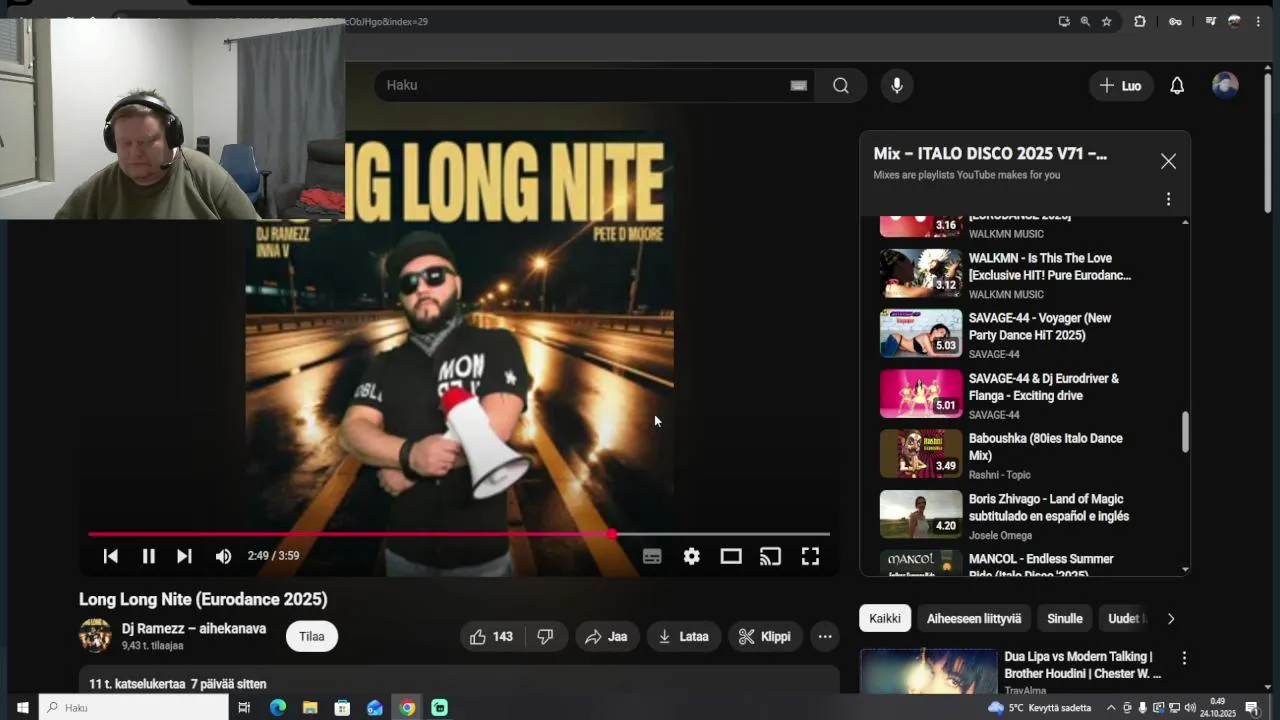Image resolution: width=1280 pixels, height=720 pixels.
Task: Pause the video with the pause button
Action: 148,556
